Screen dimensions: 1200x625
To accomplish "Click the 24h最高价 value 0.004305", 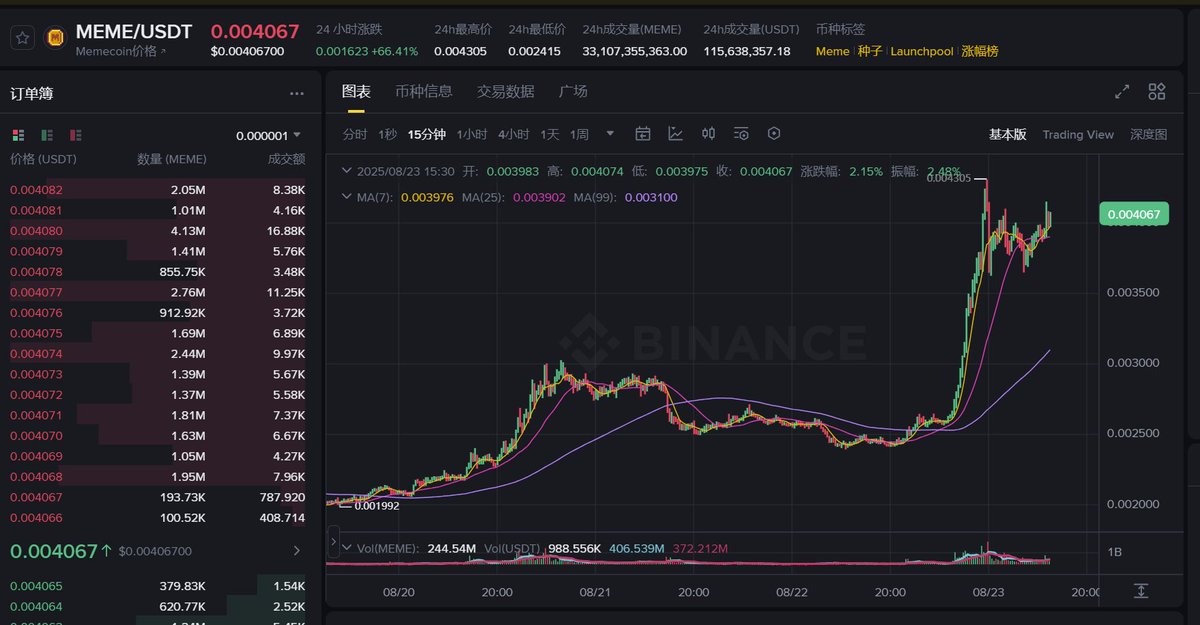I will click(460, 51).
